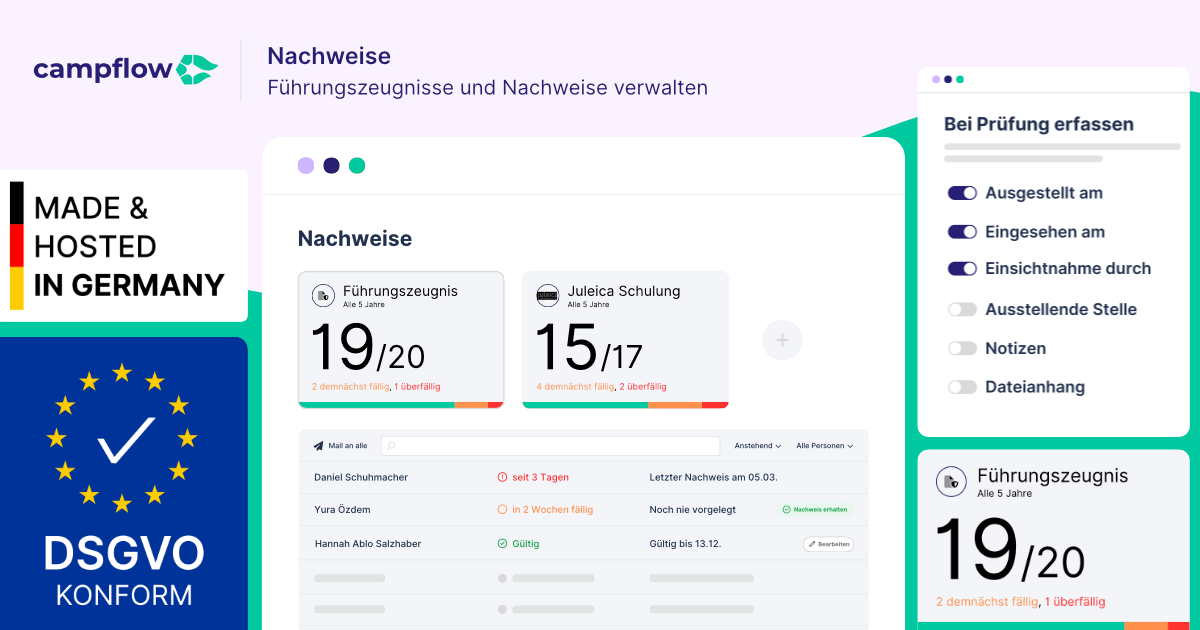This screenshot has height=630, width=1200.
Task: Add a new Nachweis with plus button
Action: pos(782,341)
